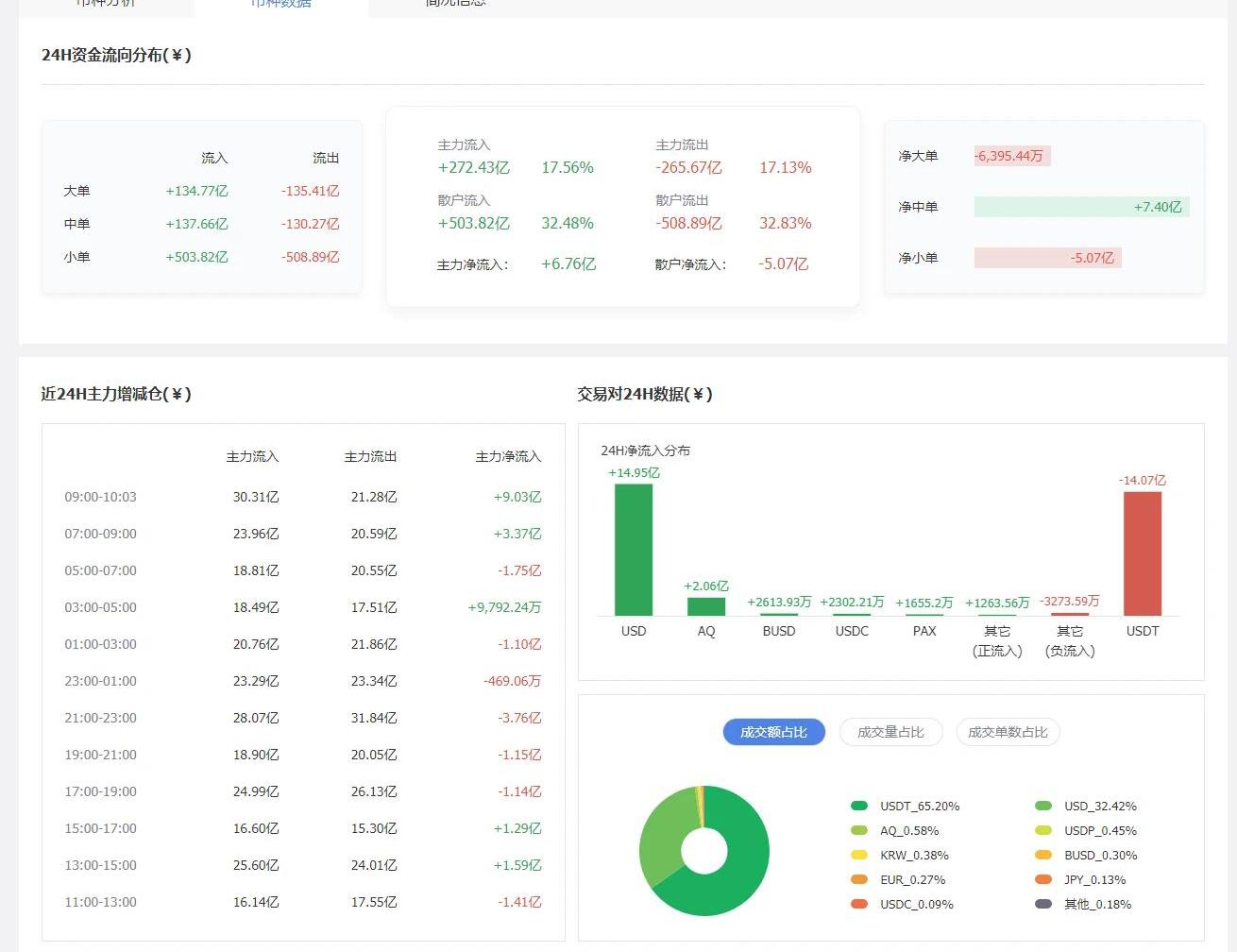Viewport: 1237px width, 952px height.
Task: Switch pie chart to 成交量占比
Action: tap(890, 732)
